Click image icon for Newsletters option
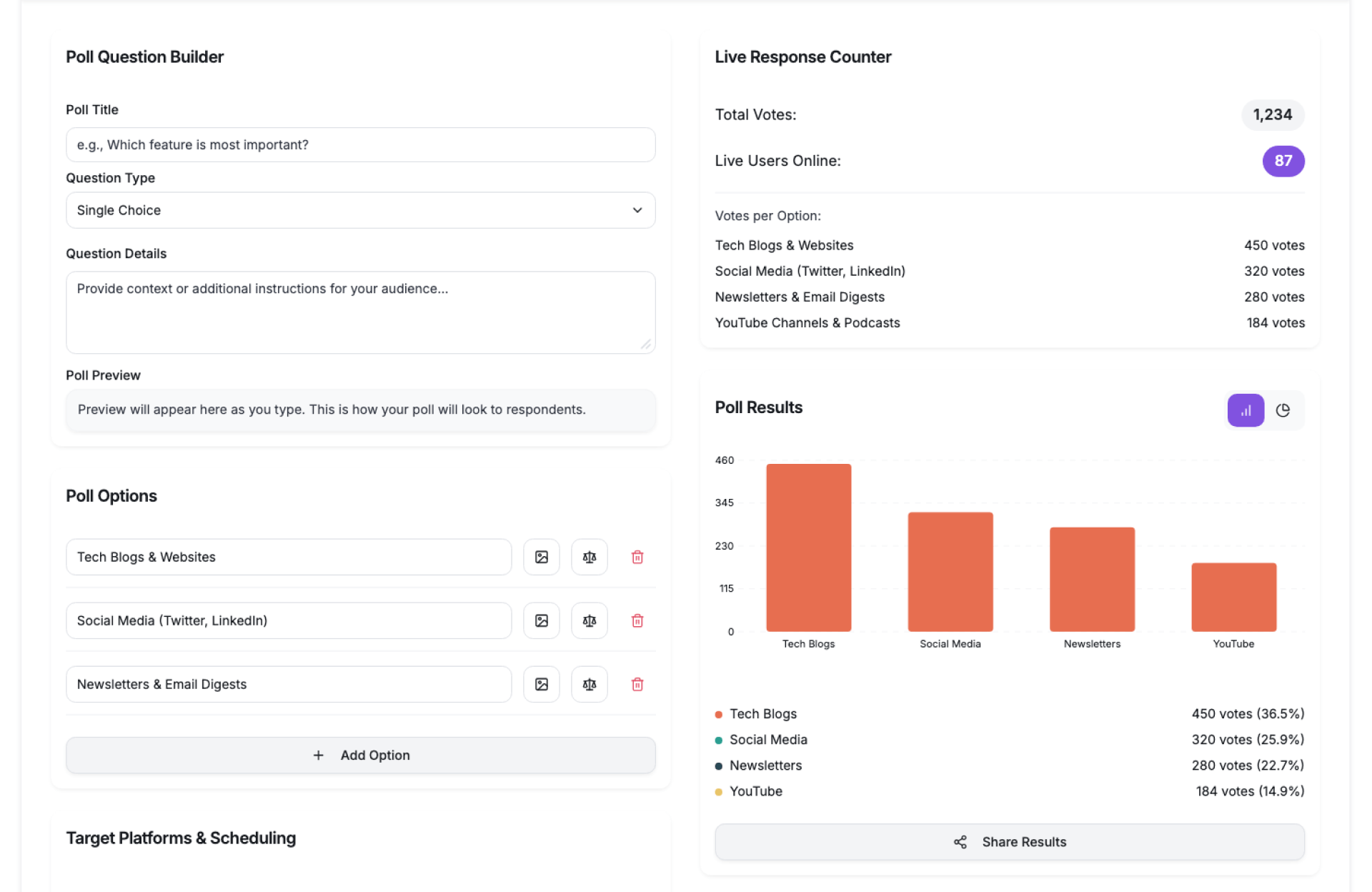This screenshot has width=1372, height=892. point(541,684)
